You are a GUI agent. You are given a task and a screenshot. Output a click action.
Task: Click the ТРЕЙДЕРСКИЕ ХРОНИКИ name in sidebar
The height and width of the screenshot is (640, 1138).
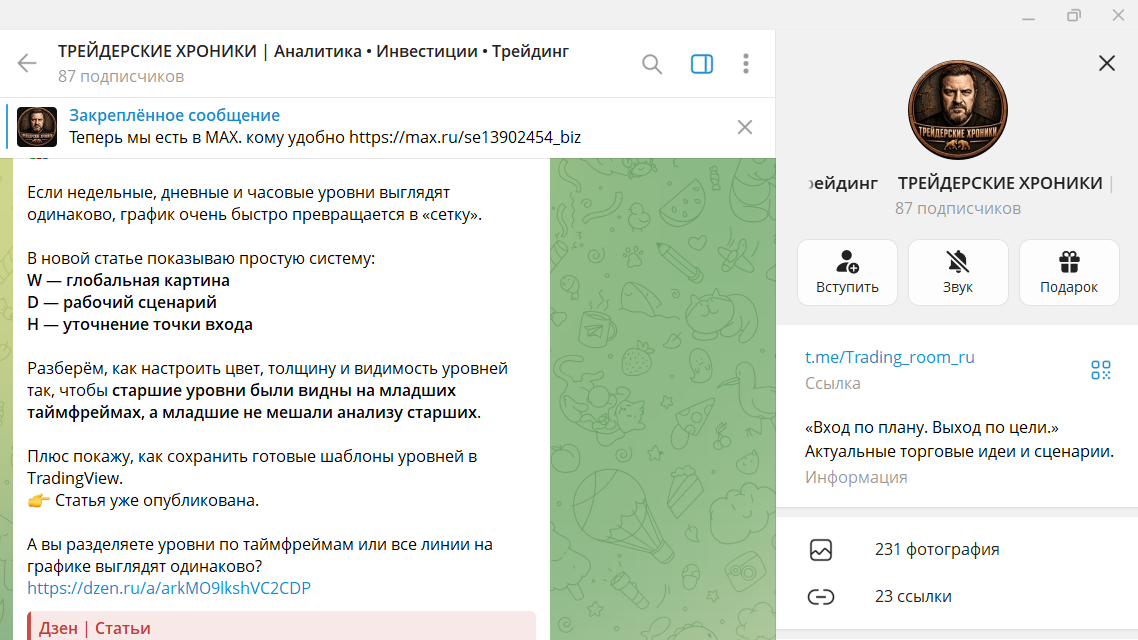pos(1000,183)
